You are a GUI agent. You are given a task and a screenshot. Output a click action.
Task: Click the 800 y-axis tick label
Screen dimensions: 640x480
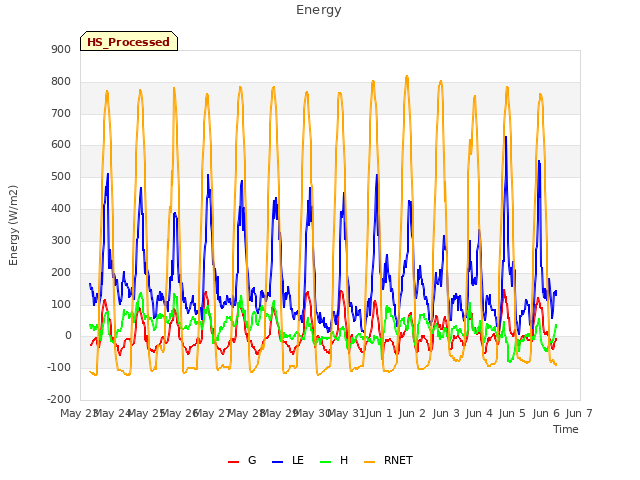[61, 82]
